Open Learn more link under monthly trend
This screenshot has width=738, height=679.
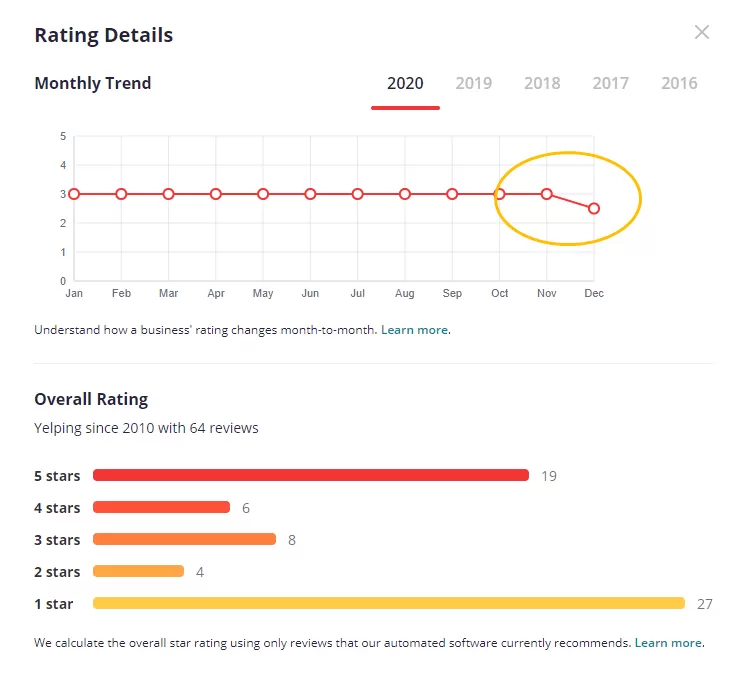pyautogui.click(x=414, y=330)
